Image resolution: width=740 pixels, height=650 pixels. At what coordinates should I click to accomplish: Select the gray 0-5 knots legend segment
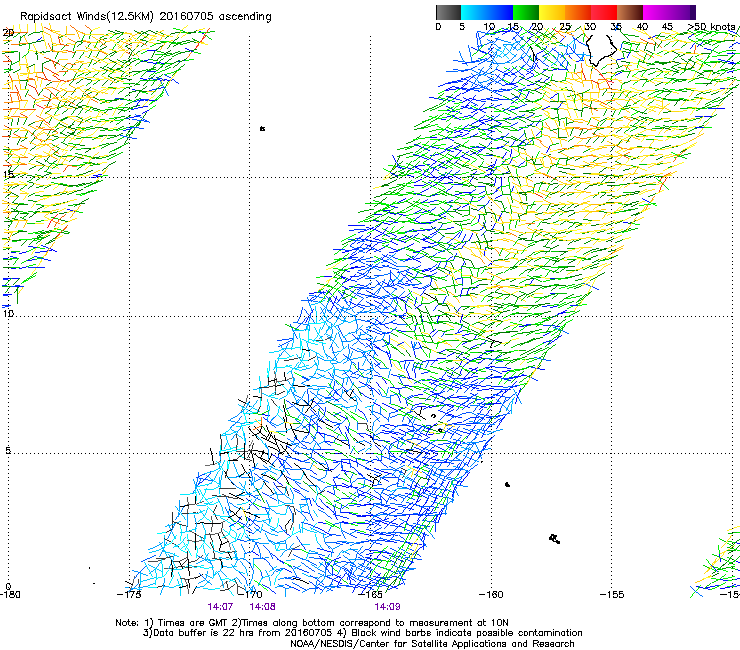[x=448, y=12]
